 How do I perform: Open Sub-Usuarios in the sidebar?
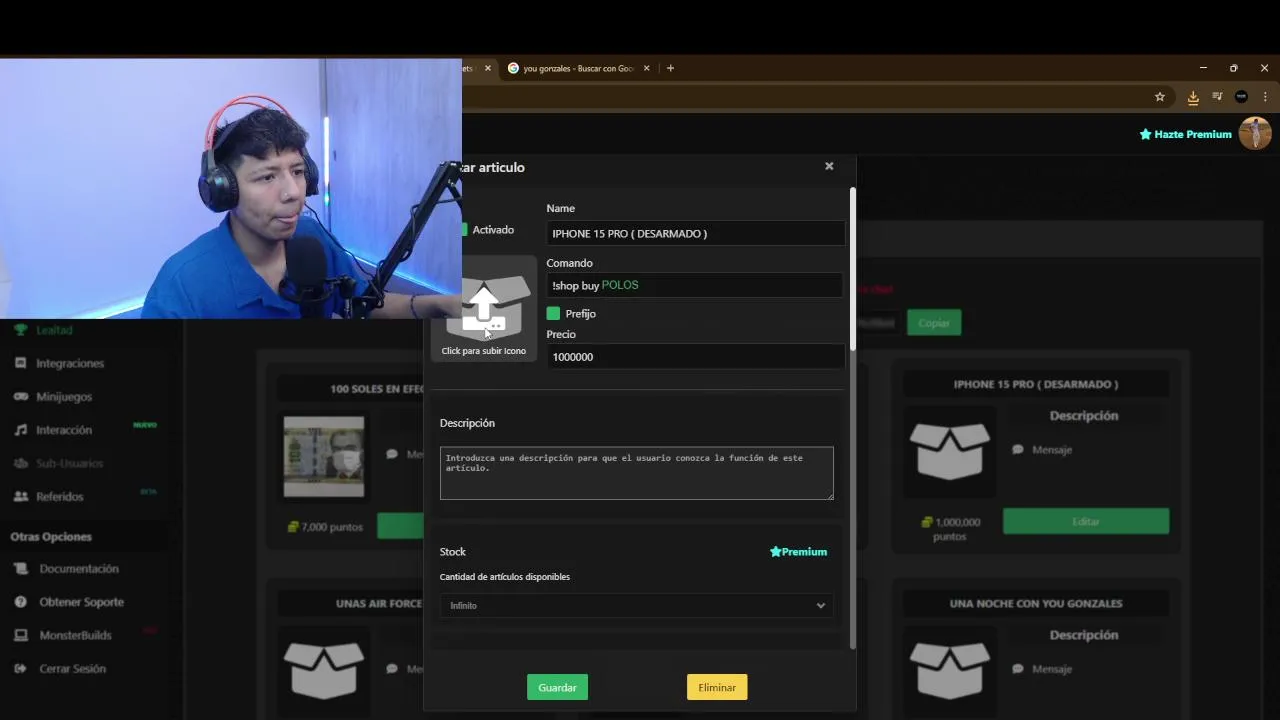[x=69, y=463]
